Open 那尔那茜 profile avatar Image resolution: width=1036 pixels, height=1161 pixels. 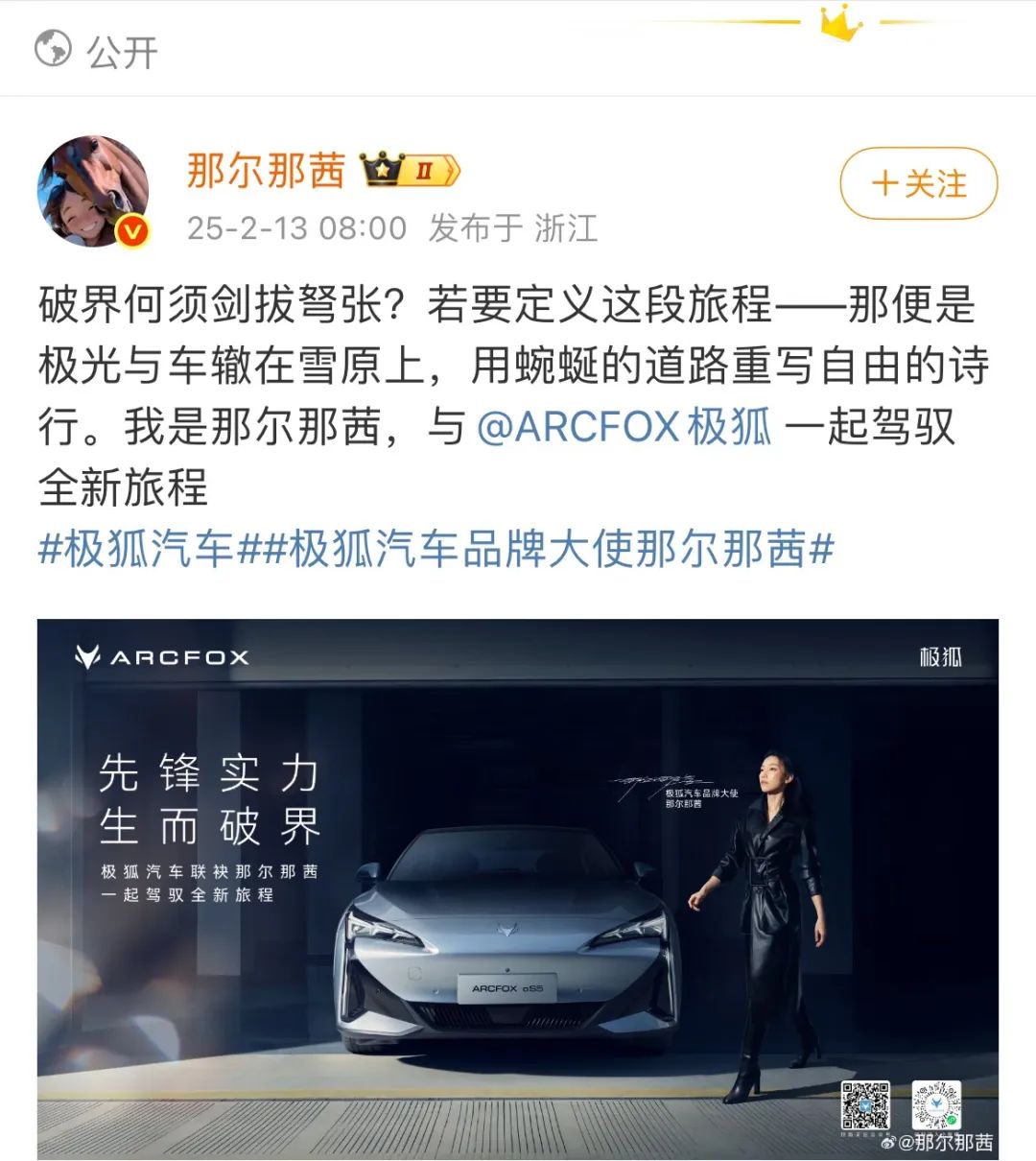coord(93,191)
